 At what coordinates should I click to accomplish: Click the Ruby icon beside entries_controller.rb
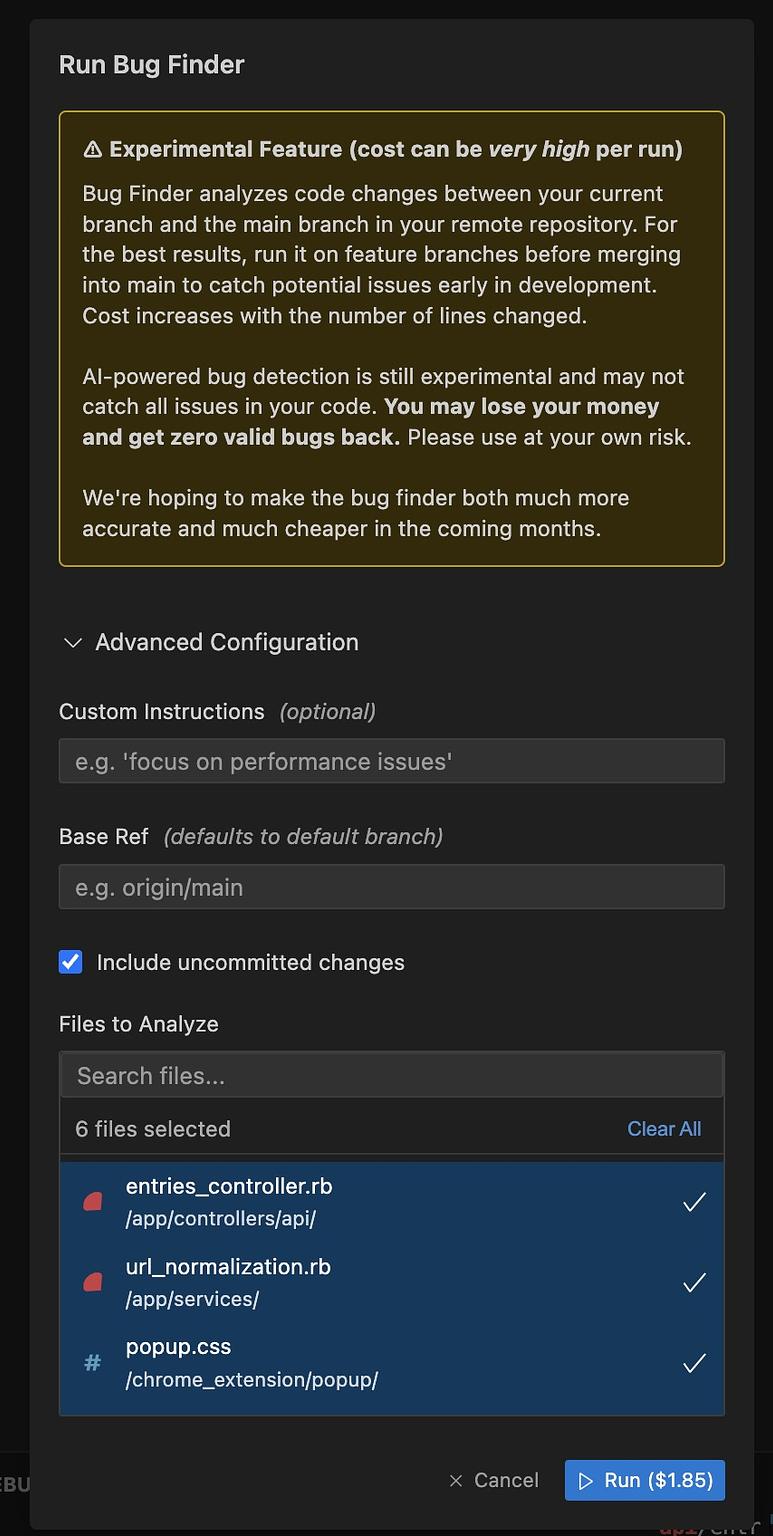93,1202
